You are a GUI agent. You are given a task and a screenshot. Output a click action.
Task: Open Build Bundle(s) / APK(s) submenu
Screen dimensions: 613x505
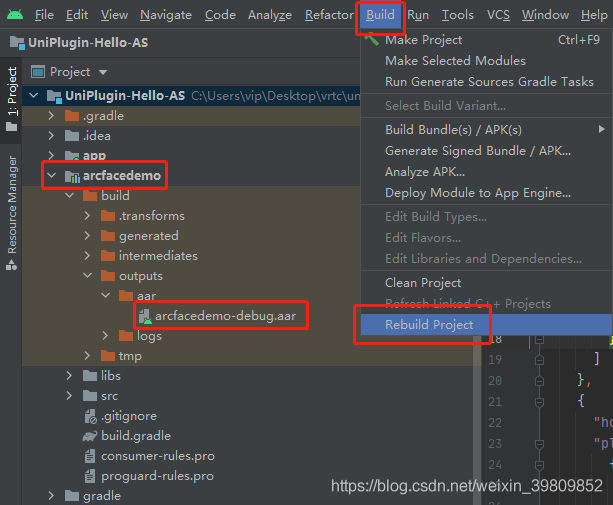click(486, 130)
